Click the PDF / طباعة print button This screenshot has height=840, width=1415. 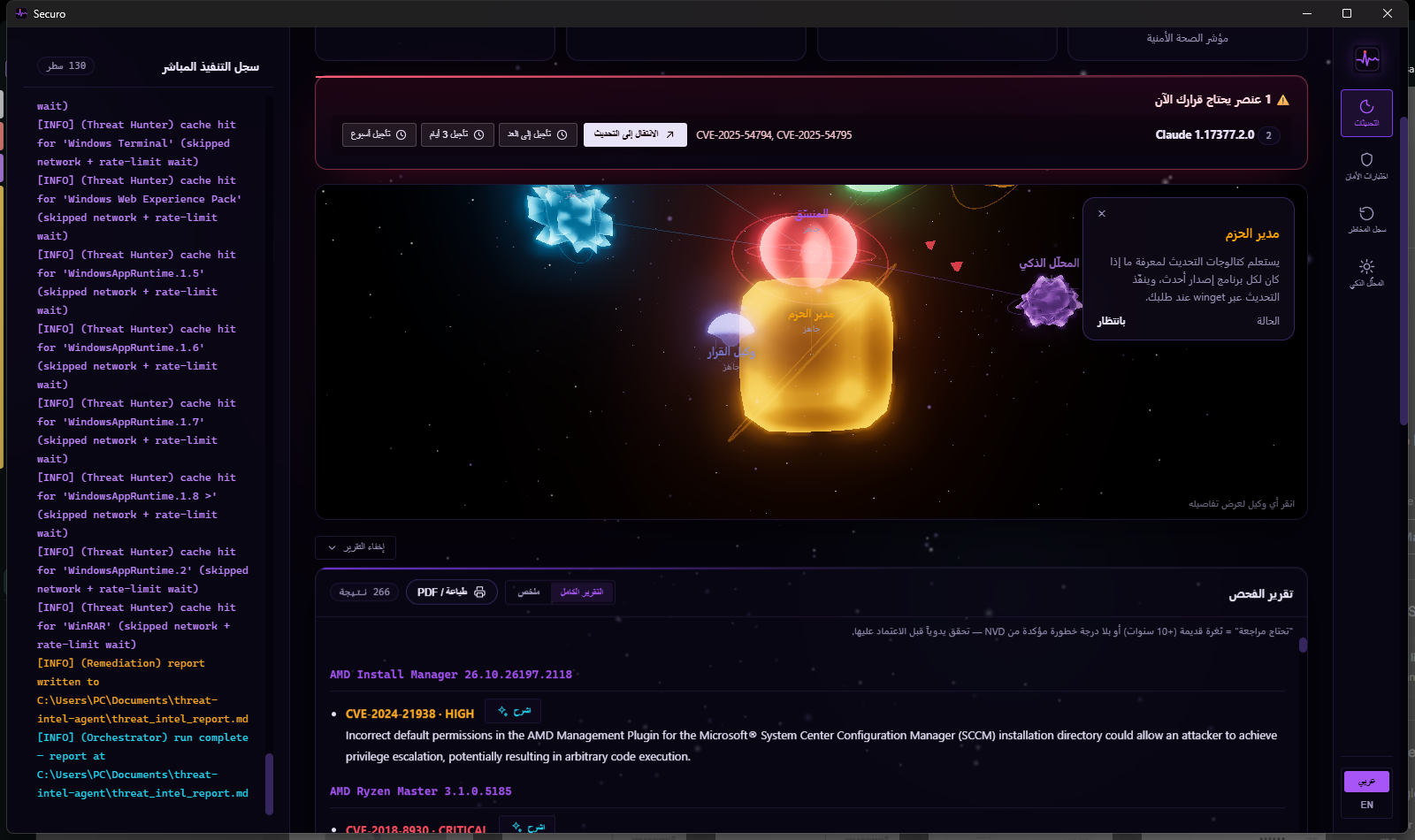tap(451, 592)
